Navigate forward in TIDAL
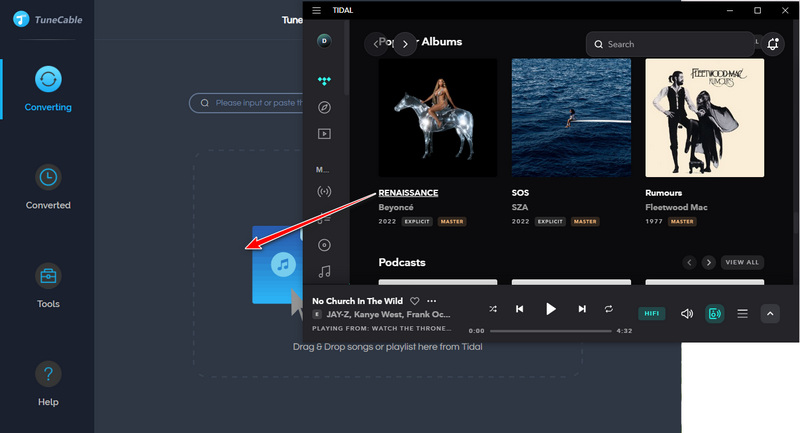 pyautogui.click(x=405, y=44)
